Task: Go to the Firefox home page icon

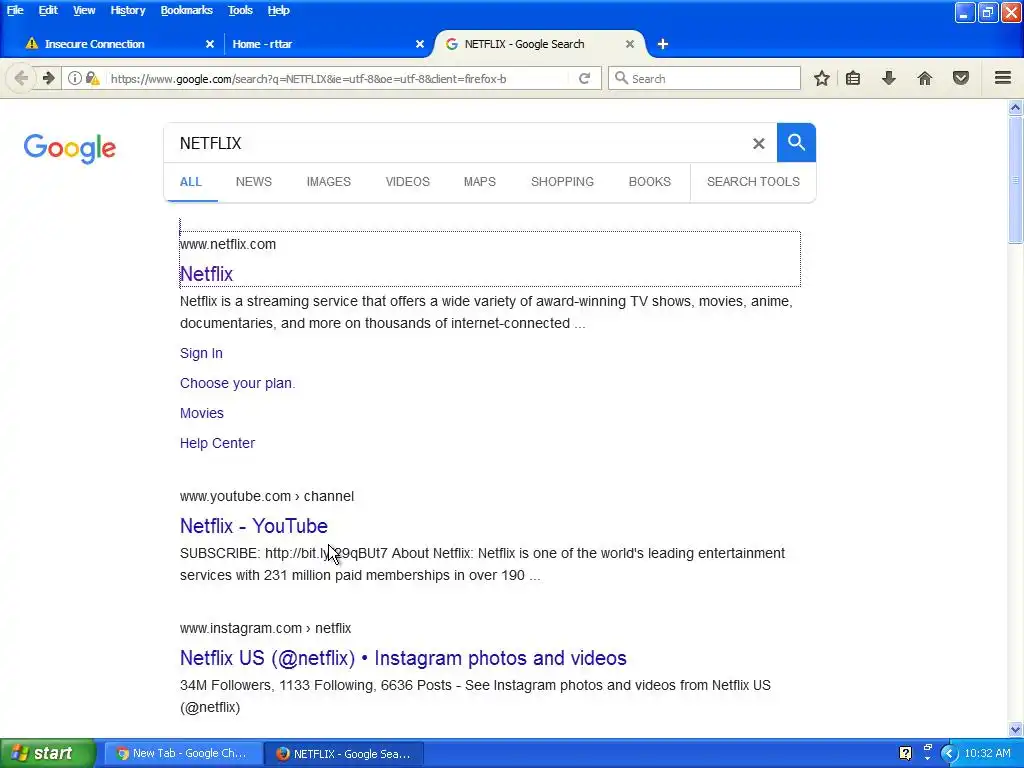Action: [x=925, y=78]
